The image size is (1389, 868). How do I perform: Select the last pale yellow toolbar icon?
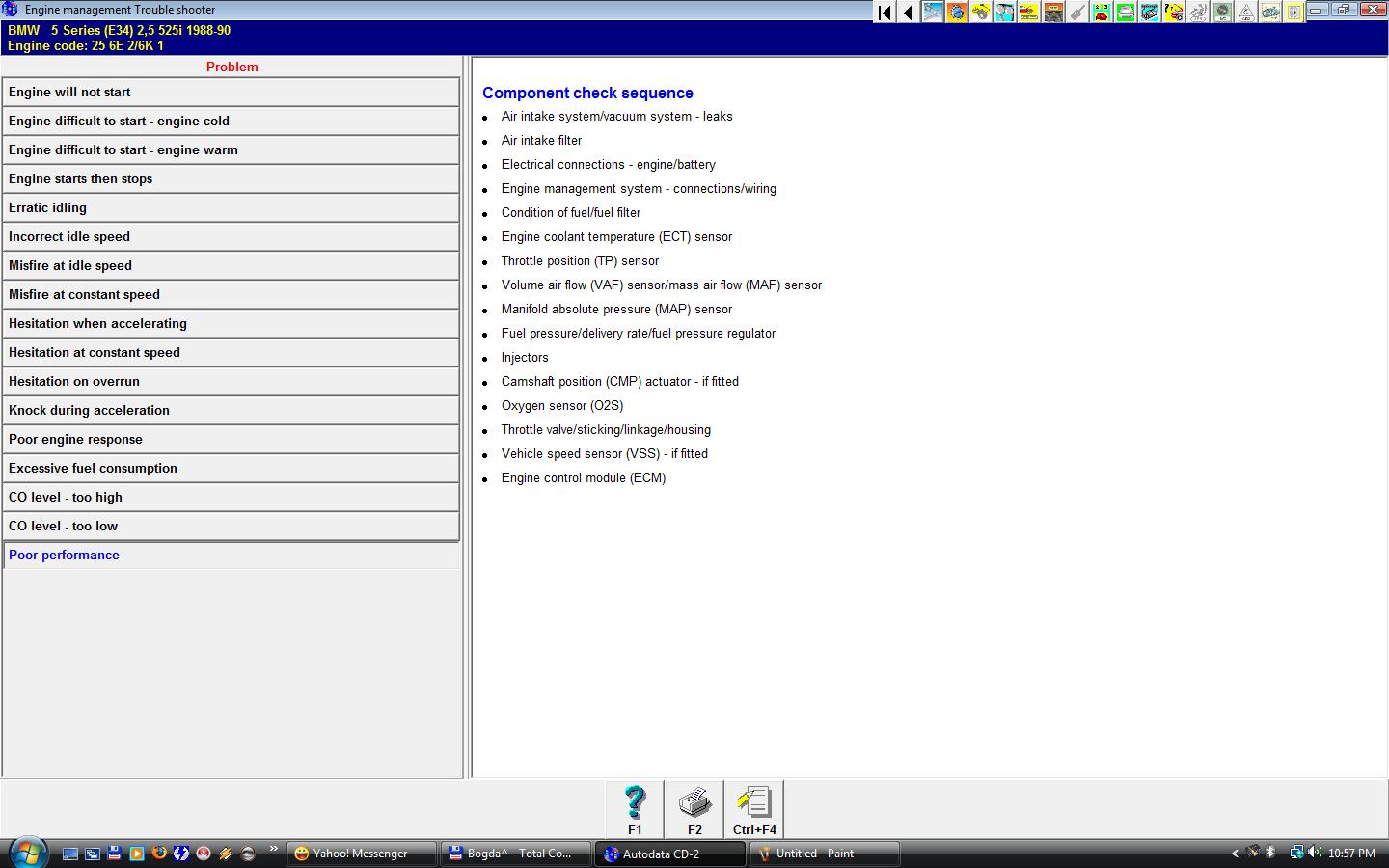point(1294,13)
